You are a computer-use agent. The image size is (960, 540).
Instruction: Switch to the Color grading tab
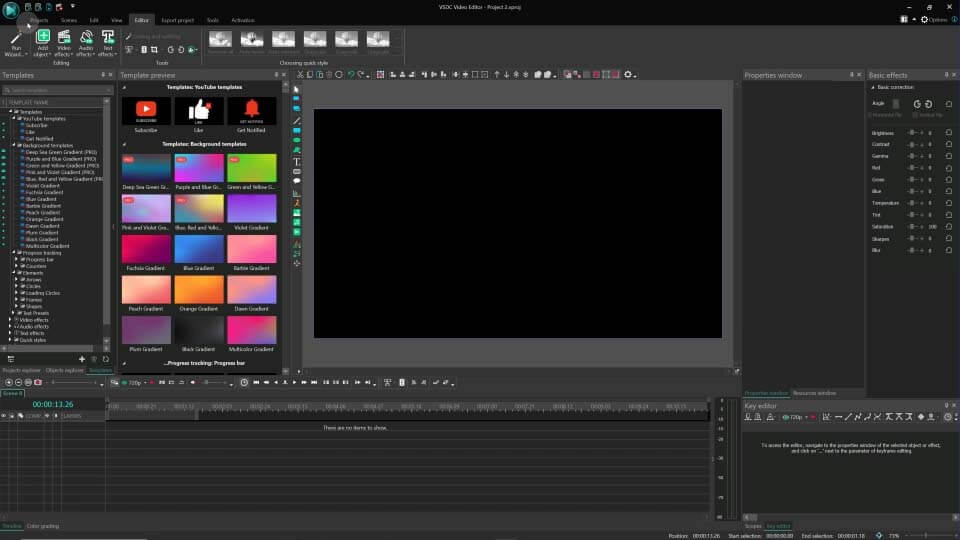[x=43, y=525]
